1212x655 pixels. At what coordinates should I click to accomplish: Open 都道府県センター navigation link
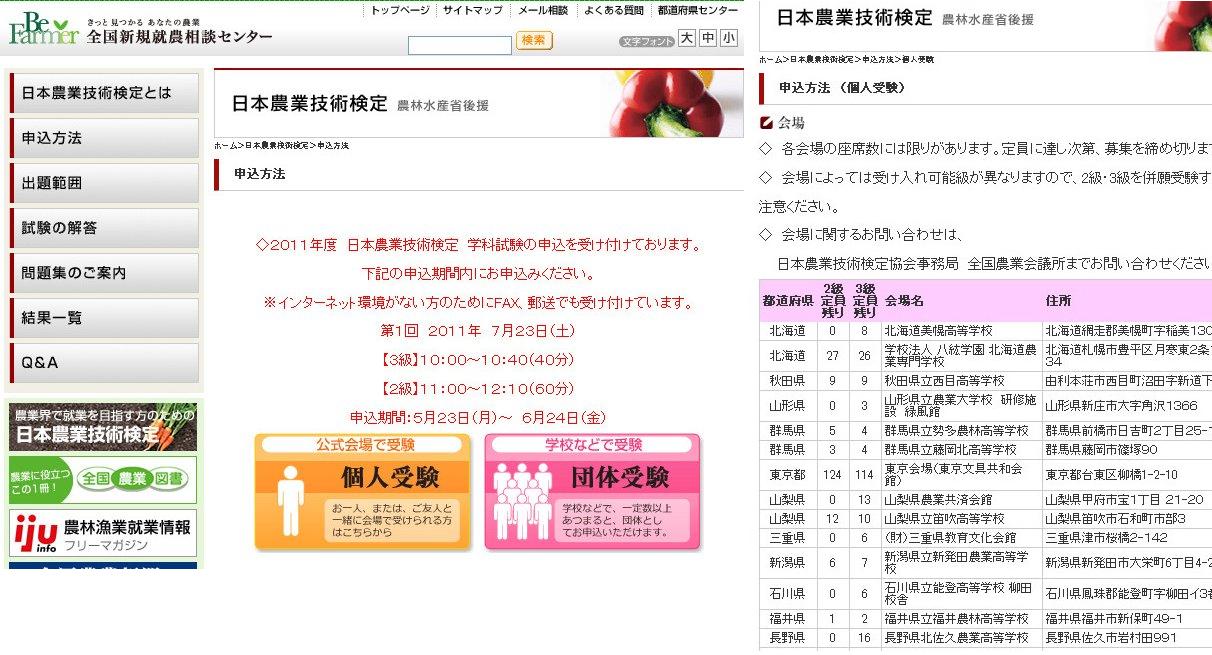[698, 10]
